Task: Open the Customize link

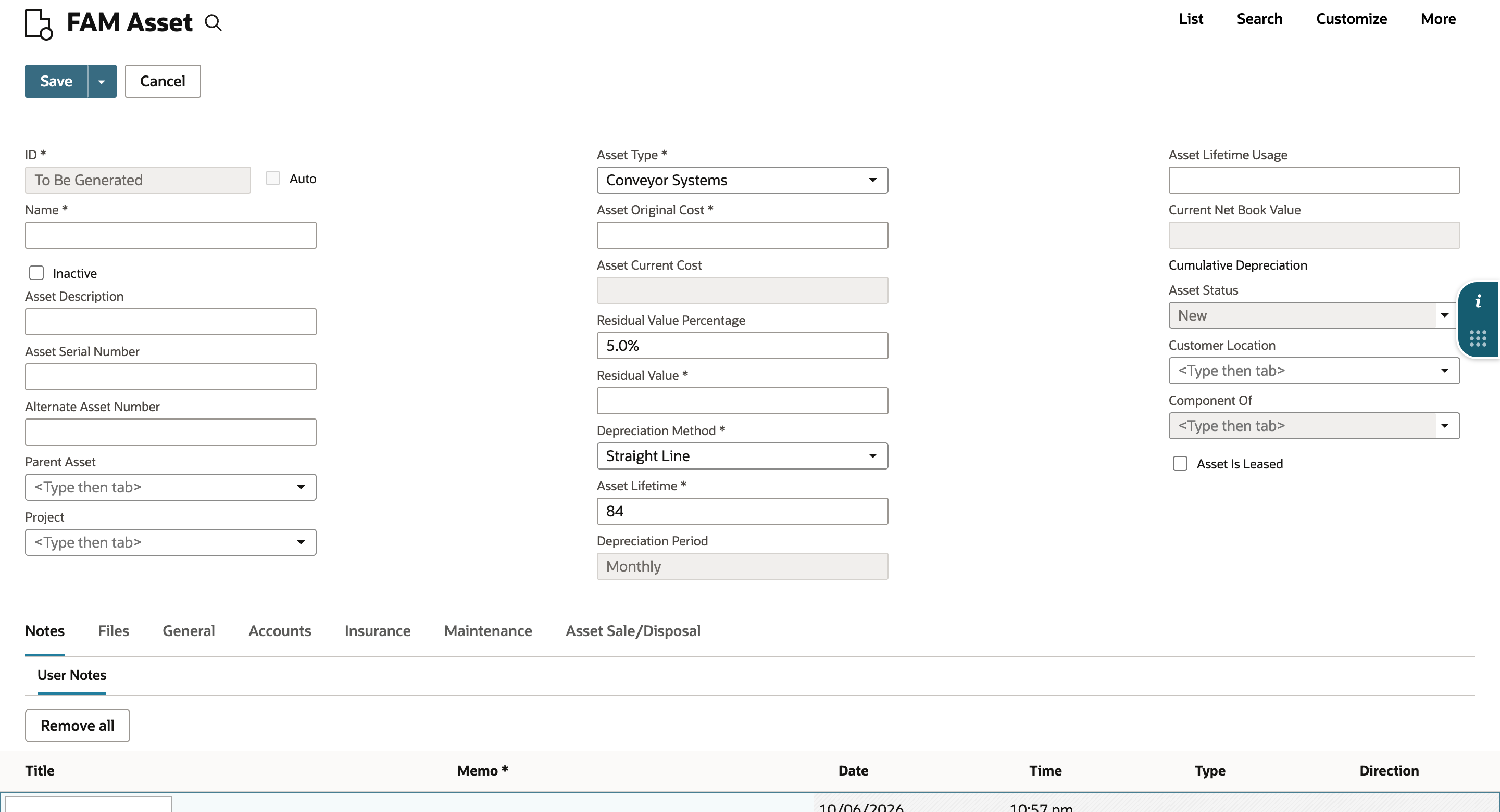Action: point(1352,19)
